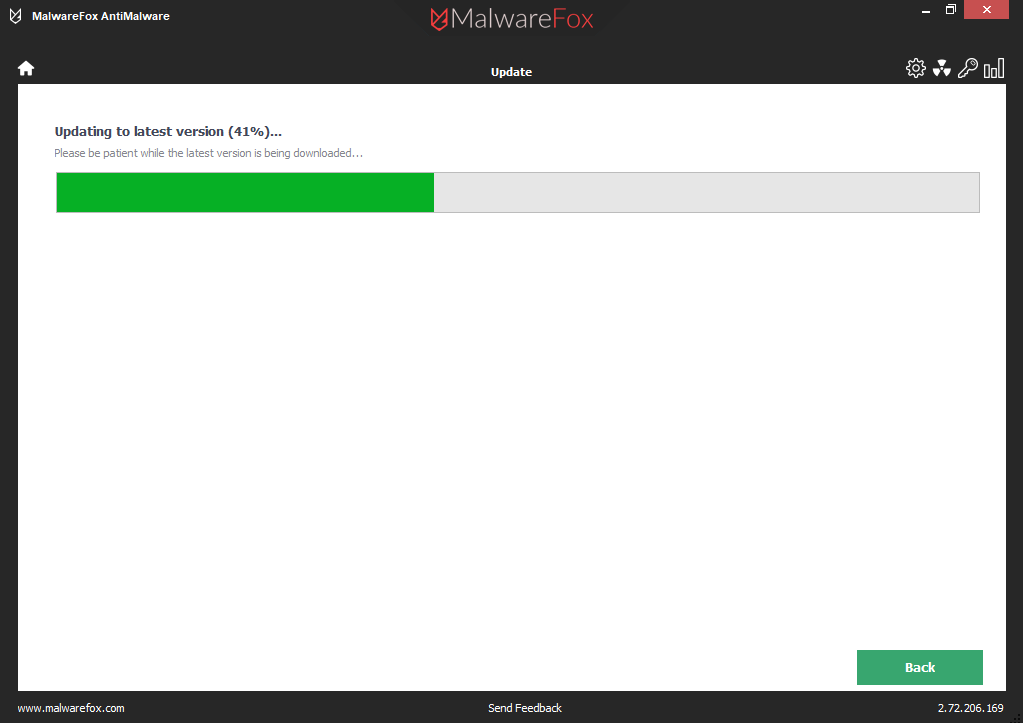Viewport: 1023px width, 723px height.
Task: Click the 'Please be patient' message text
Action: pos(208,153)
